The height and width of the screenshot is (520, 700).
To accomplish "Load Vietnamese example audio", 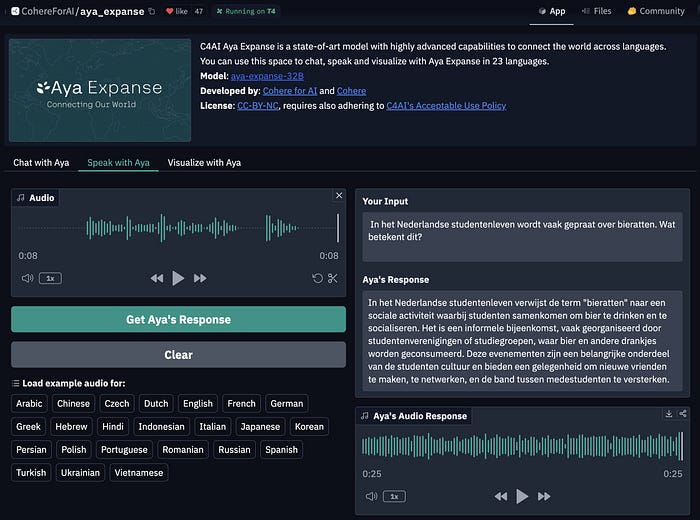I will coord(139,473).
